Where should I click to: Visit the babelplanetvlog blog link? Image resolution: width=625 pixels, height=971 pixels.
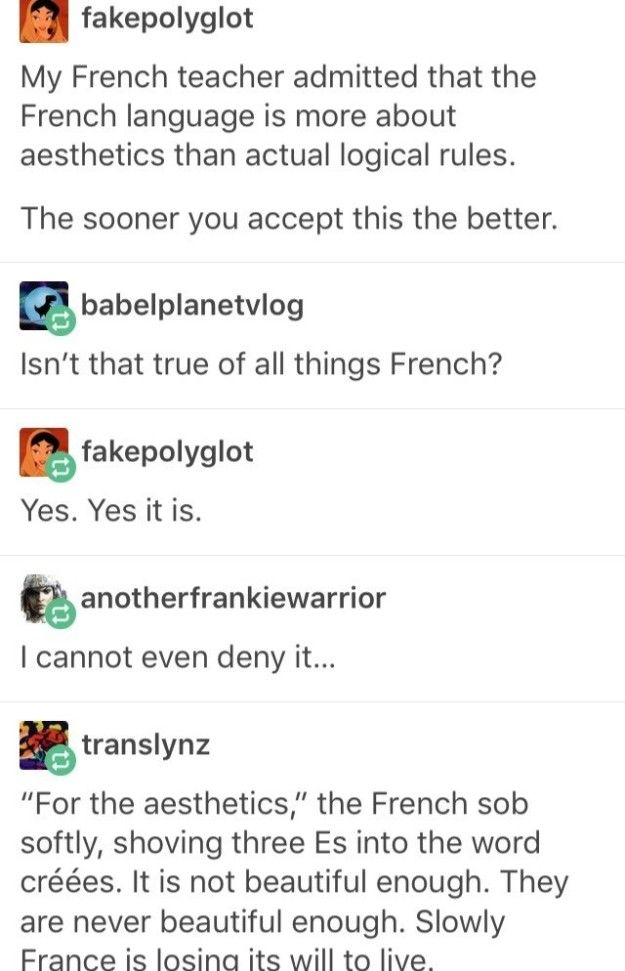192,305
